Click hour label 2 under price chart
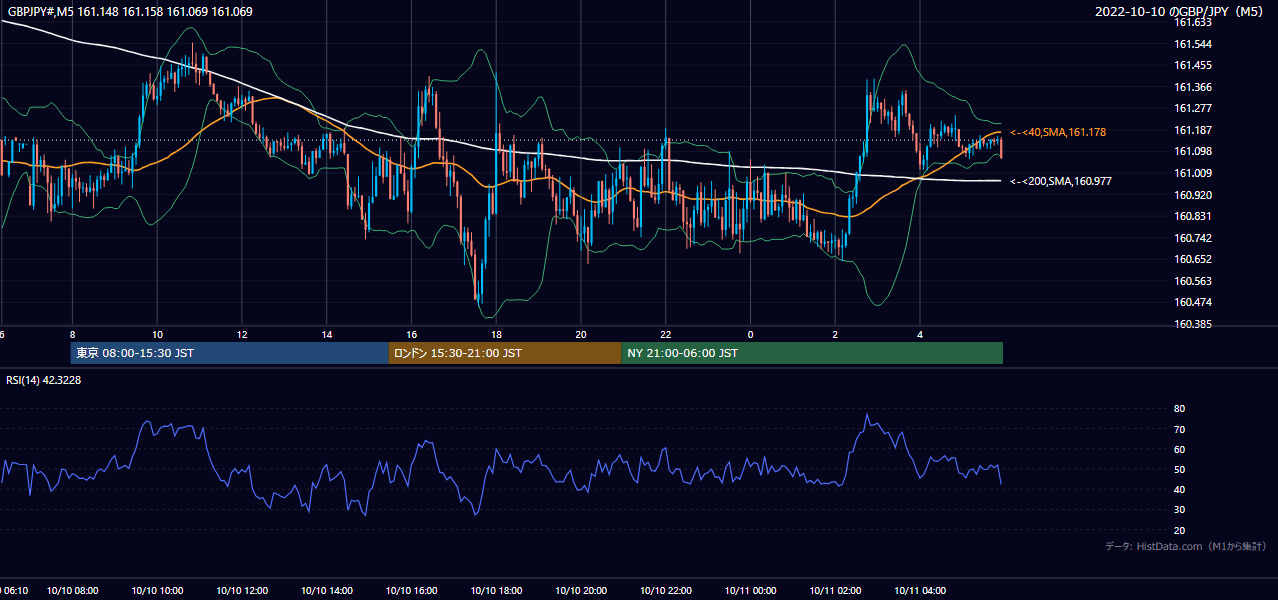The image size is (1278, 600). click(x=836, y=334)
